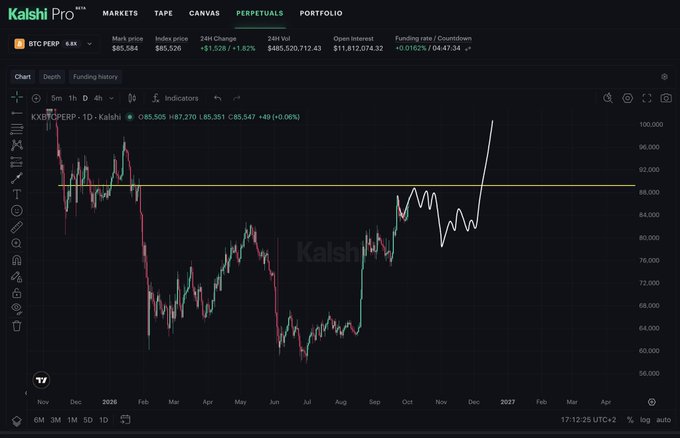Click the TradingView logo badge

(x=42, y=380)
